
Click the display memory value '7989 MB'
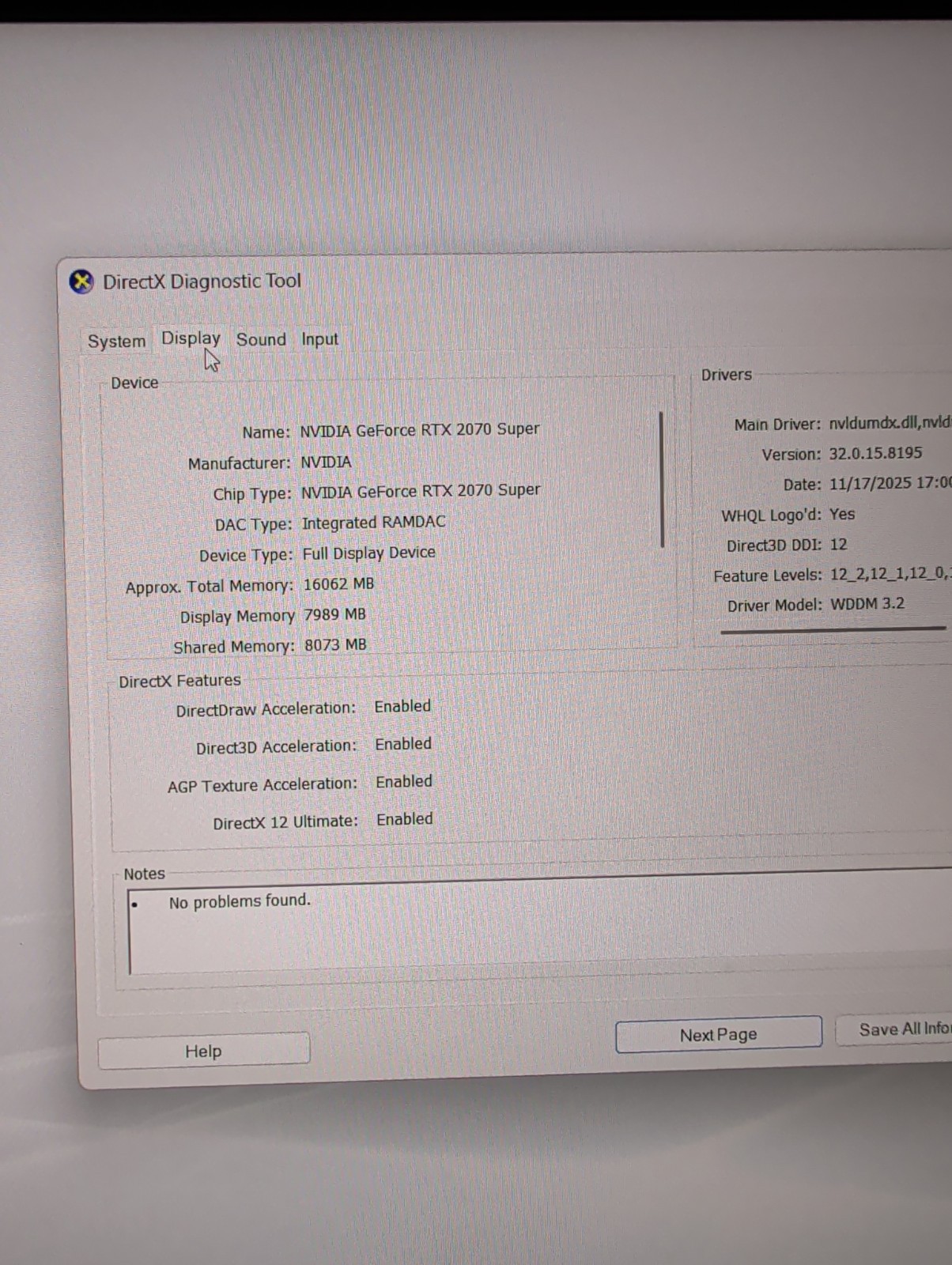(335, 614)
